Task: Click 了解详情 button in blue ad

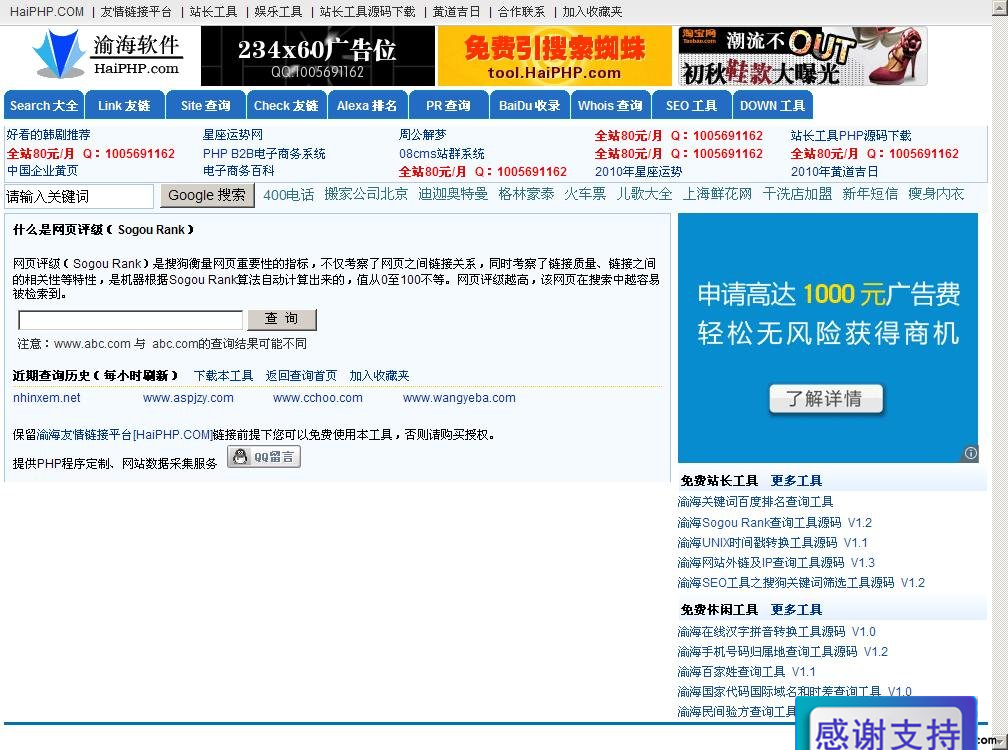Action: tap(826, 398)
